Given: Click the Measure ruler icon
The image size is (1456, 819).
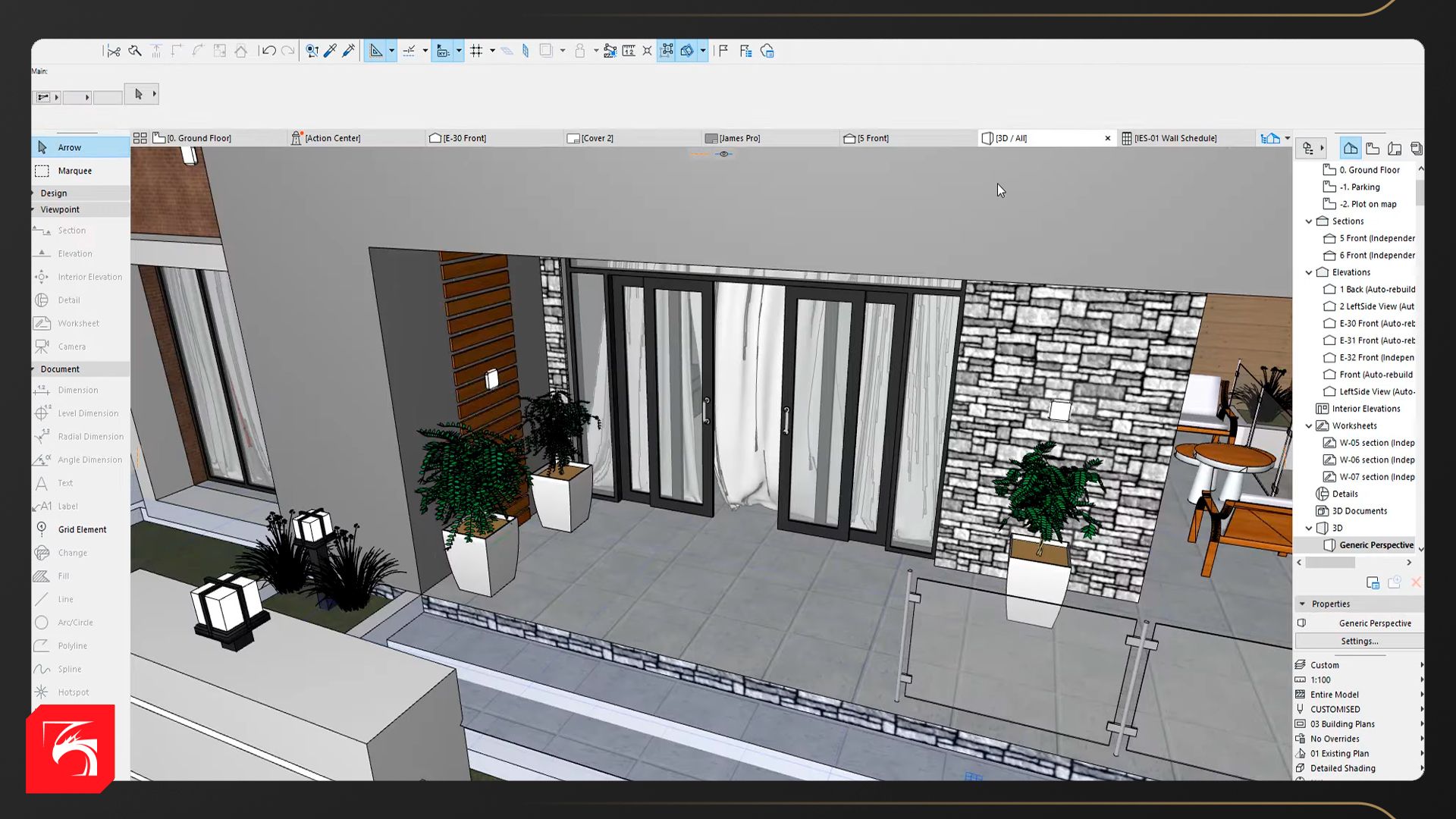Looking at the screenshot, I should pyautogui.click(x=629, y=51).
